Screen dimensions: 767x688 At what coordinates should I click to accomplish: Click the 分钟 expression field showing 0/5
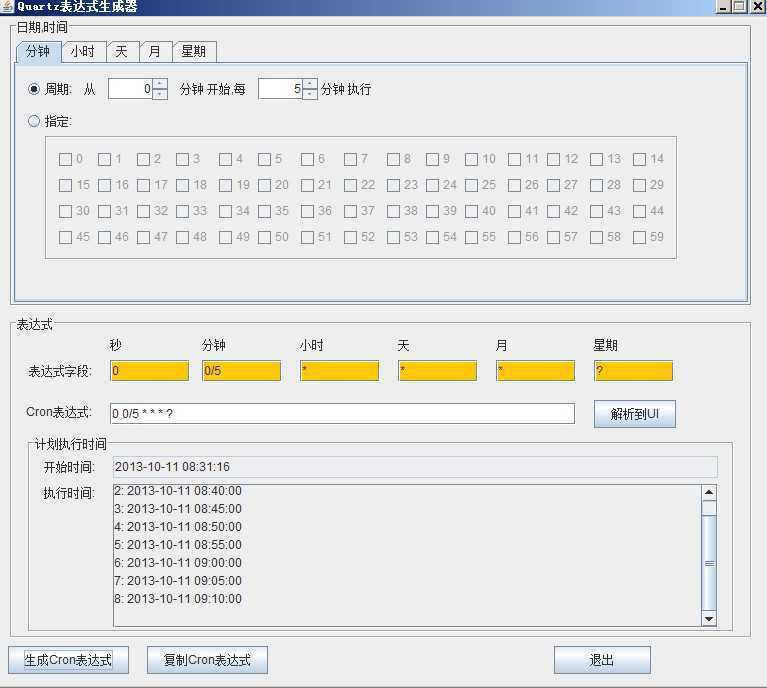tap(242, 370)
